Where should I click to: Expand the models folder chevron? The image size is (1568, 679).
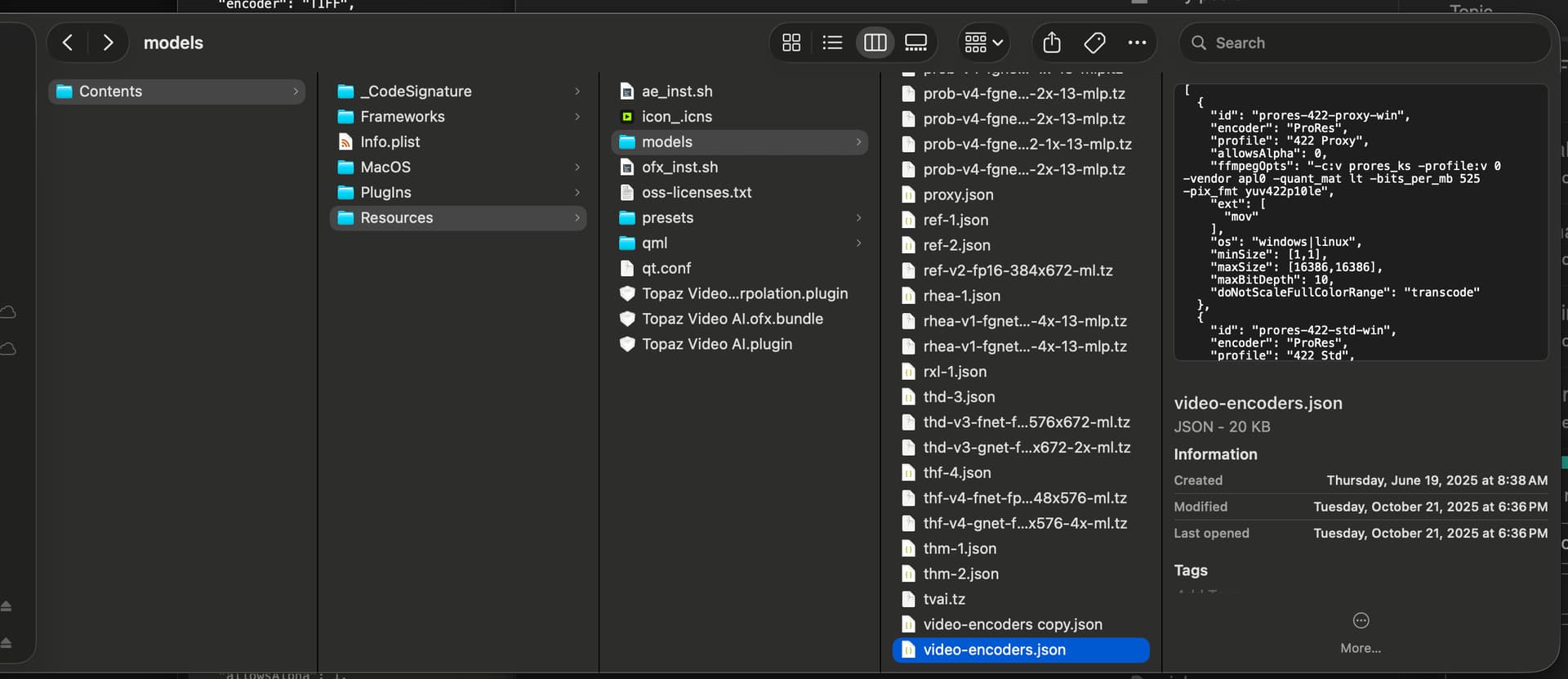coord(858,142)
